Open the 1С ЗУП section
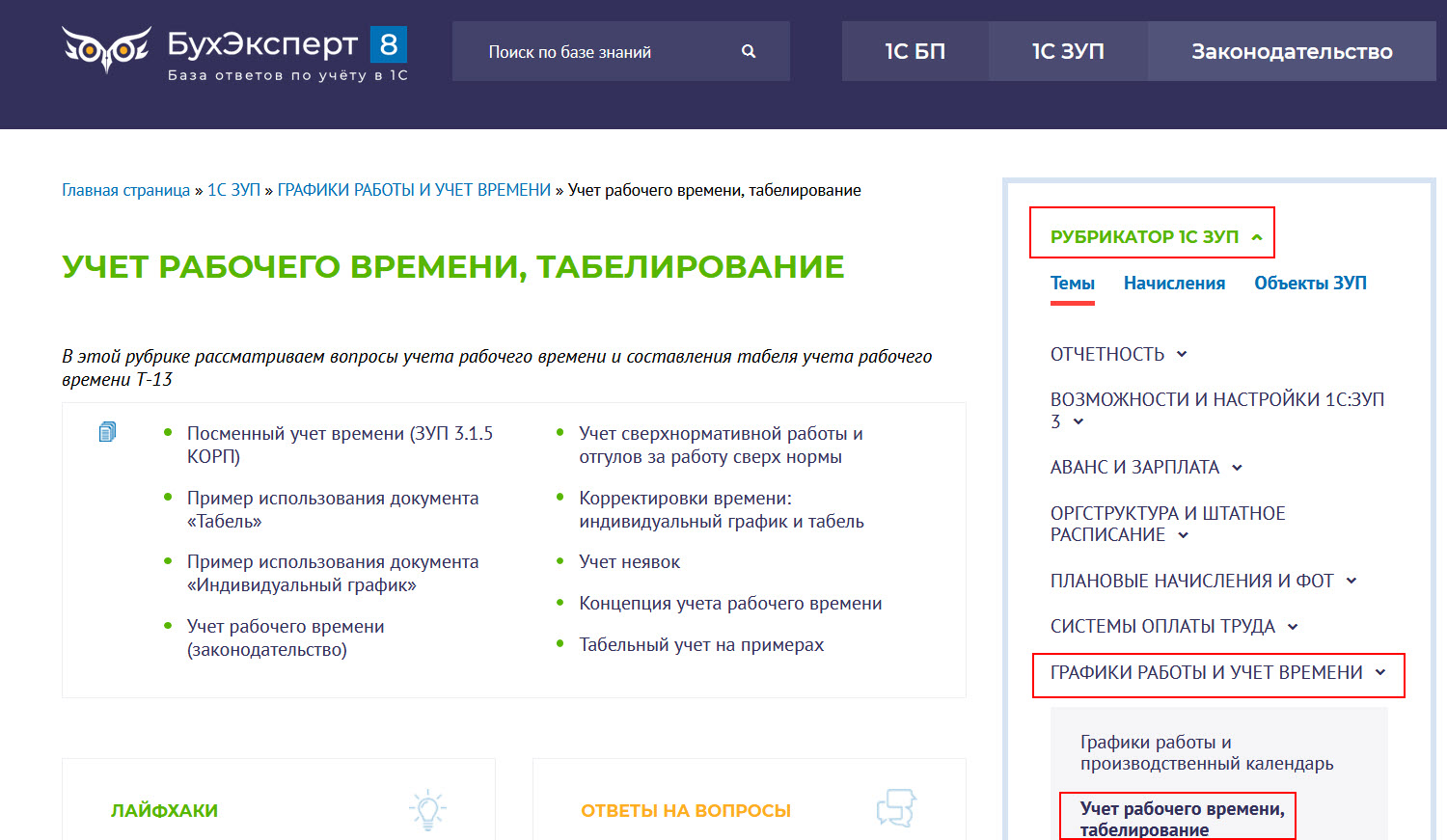The width and height of the screenshot is (1447, 840). (1068, 51)
